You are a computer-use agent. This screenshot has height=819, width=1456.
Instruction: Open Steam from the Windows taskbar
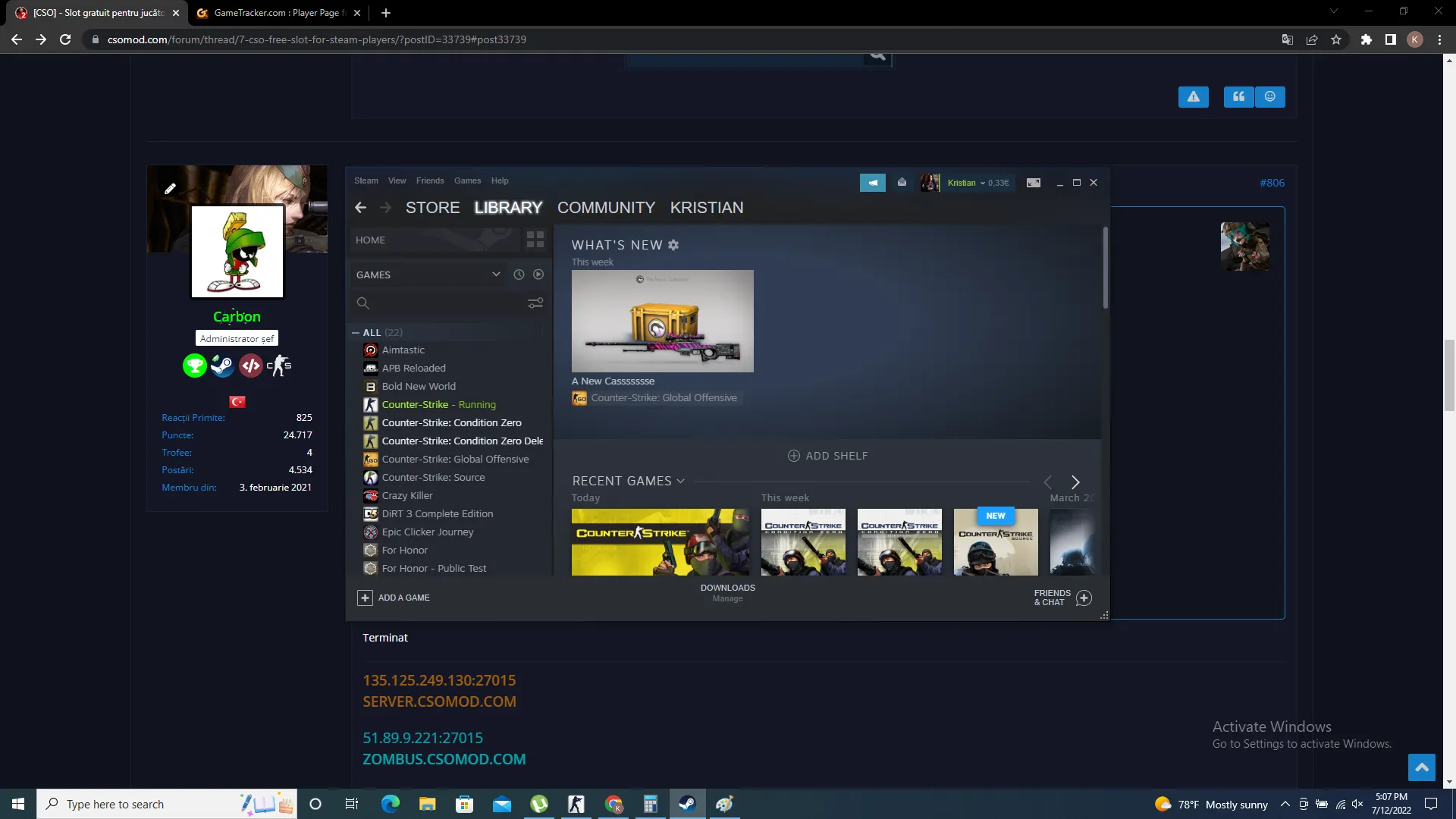[x=688, y=805]
